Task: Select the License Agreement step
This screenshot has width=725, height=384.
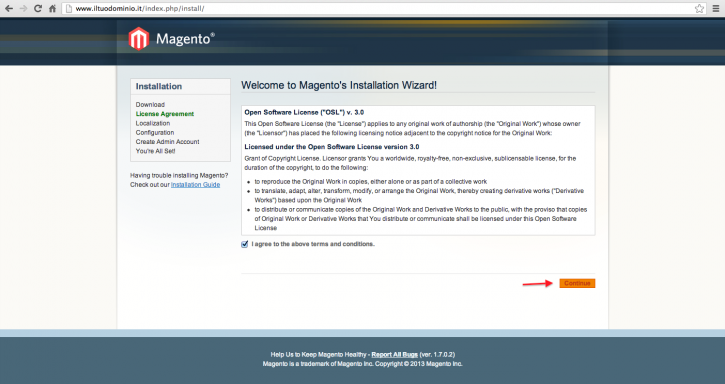Action: pyautogui.click(x=165, y=114)
